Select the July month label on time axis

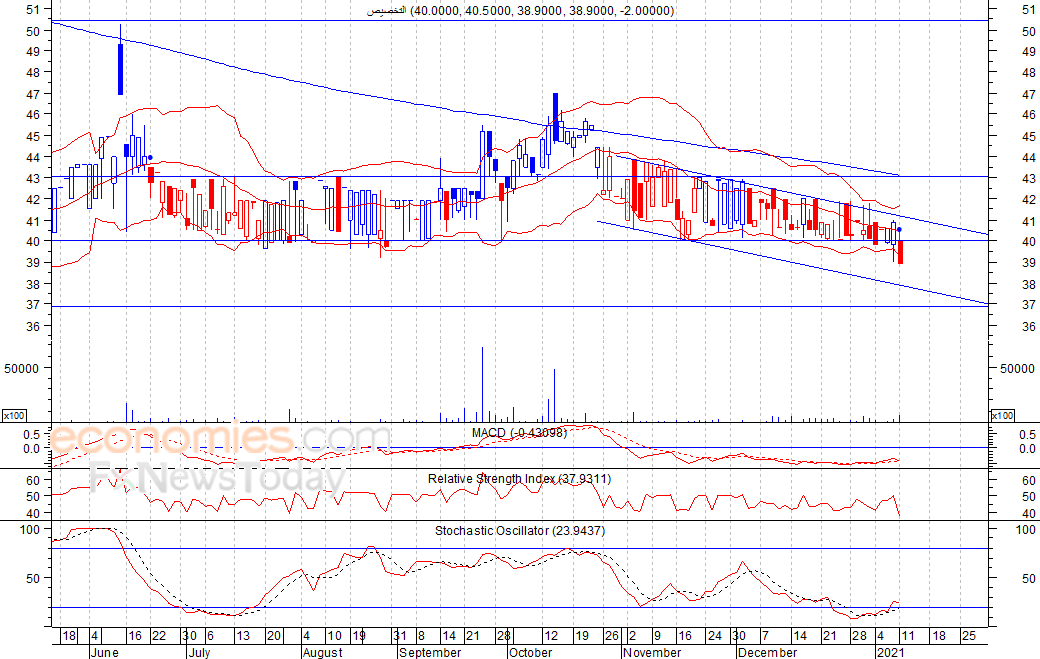200,652
